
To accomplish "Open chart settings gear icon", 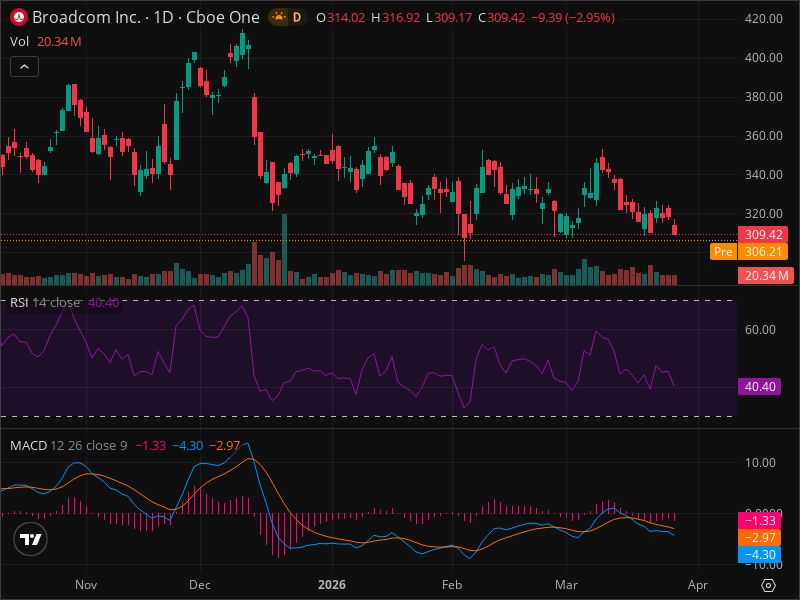I will (768, 585).
